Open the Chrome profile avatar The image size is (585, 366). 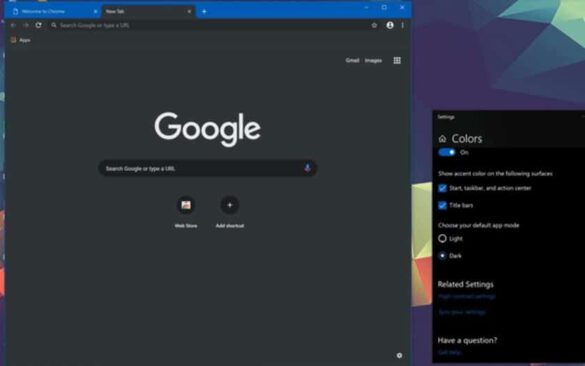tap(390, 25)
